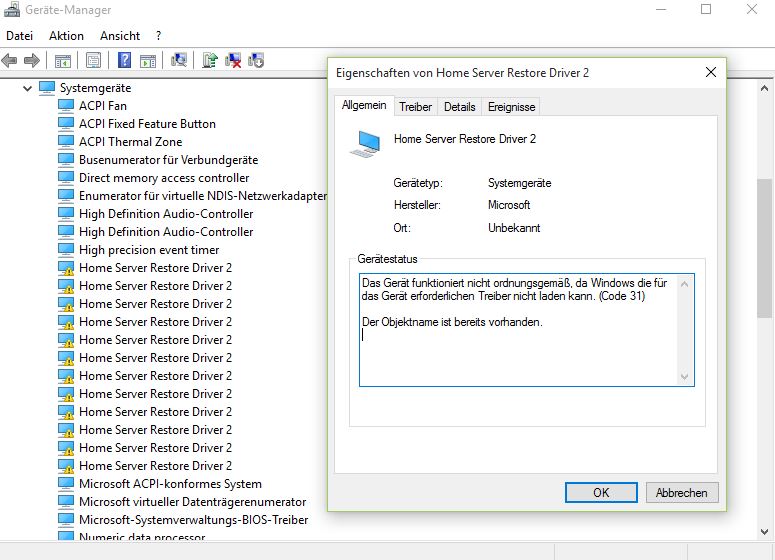Click the dialog title Eigenschaften von Home Server Restore Driver 2
The height and width of the screenshot is (560, 775).
[463, 73]
